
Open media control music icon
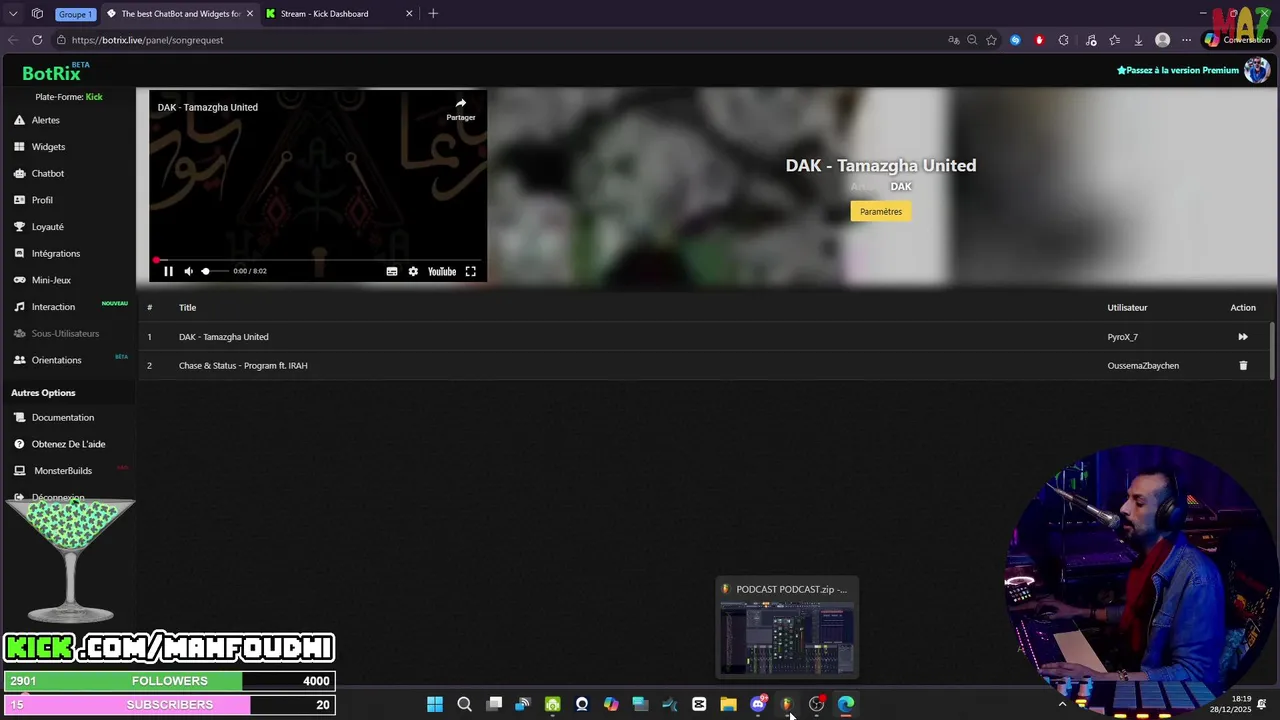(x=1090, y=40)
